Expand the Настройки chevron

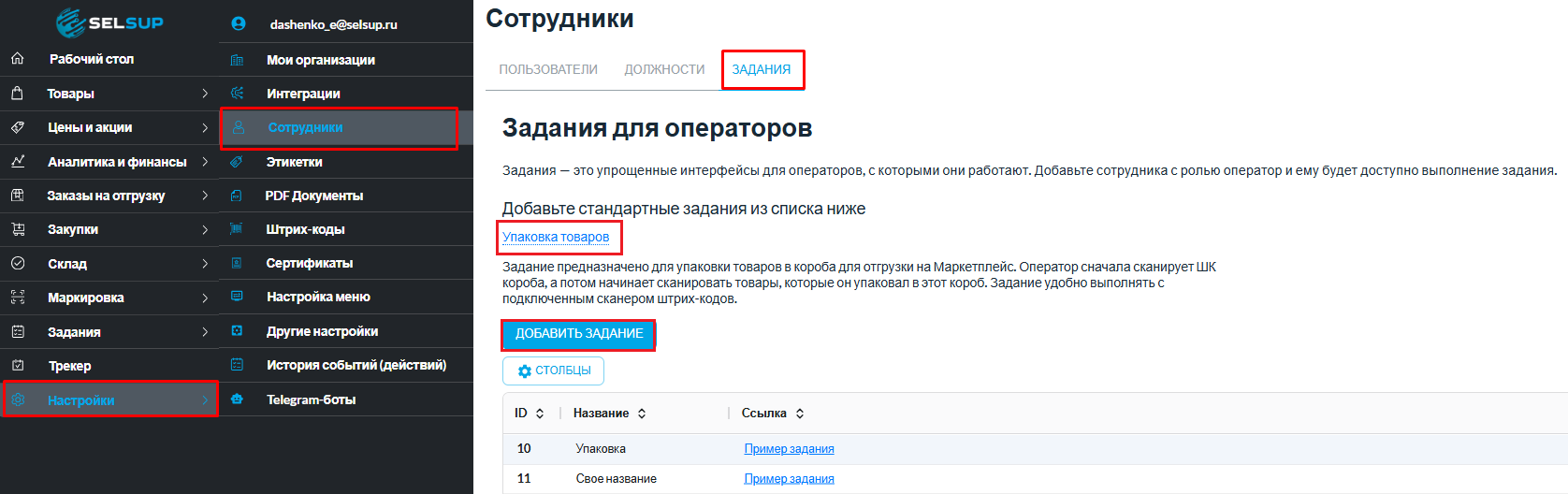tap(205, 400)
